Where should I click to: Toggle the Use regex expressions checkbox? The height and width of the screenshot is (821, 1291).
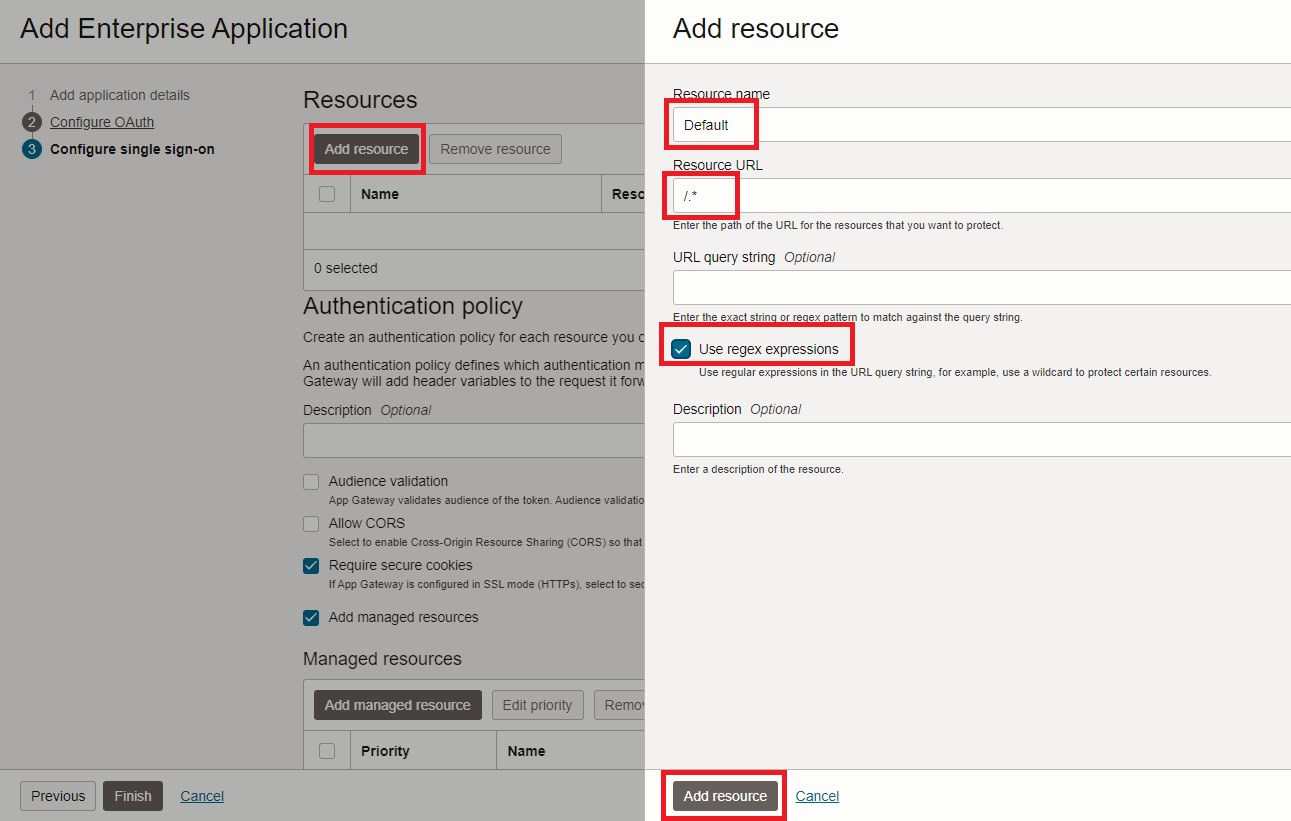click(681, 349)
